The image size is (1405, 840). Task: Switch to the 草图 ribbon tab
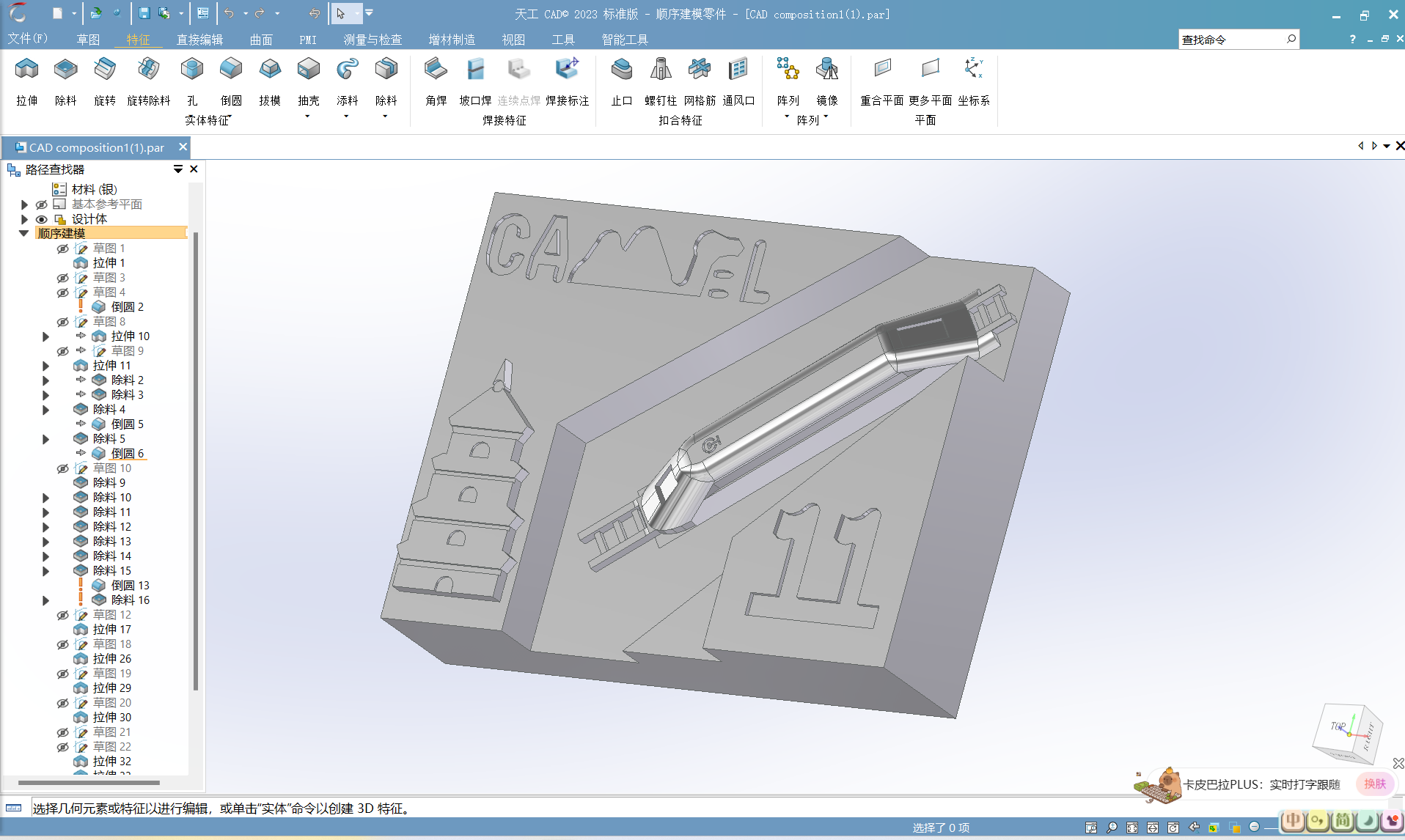(88, 40)
